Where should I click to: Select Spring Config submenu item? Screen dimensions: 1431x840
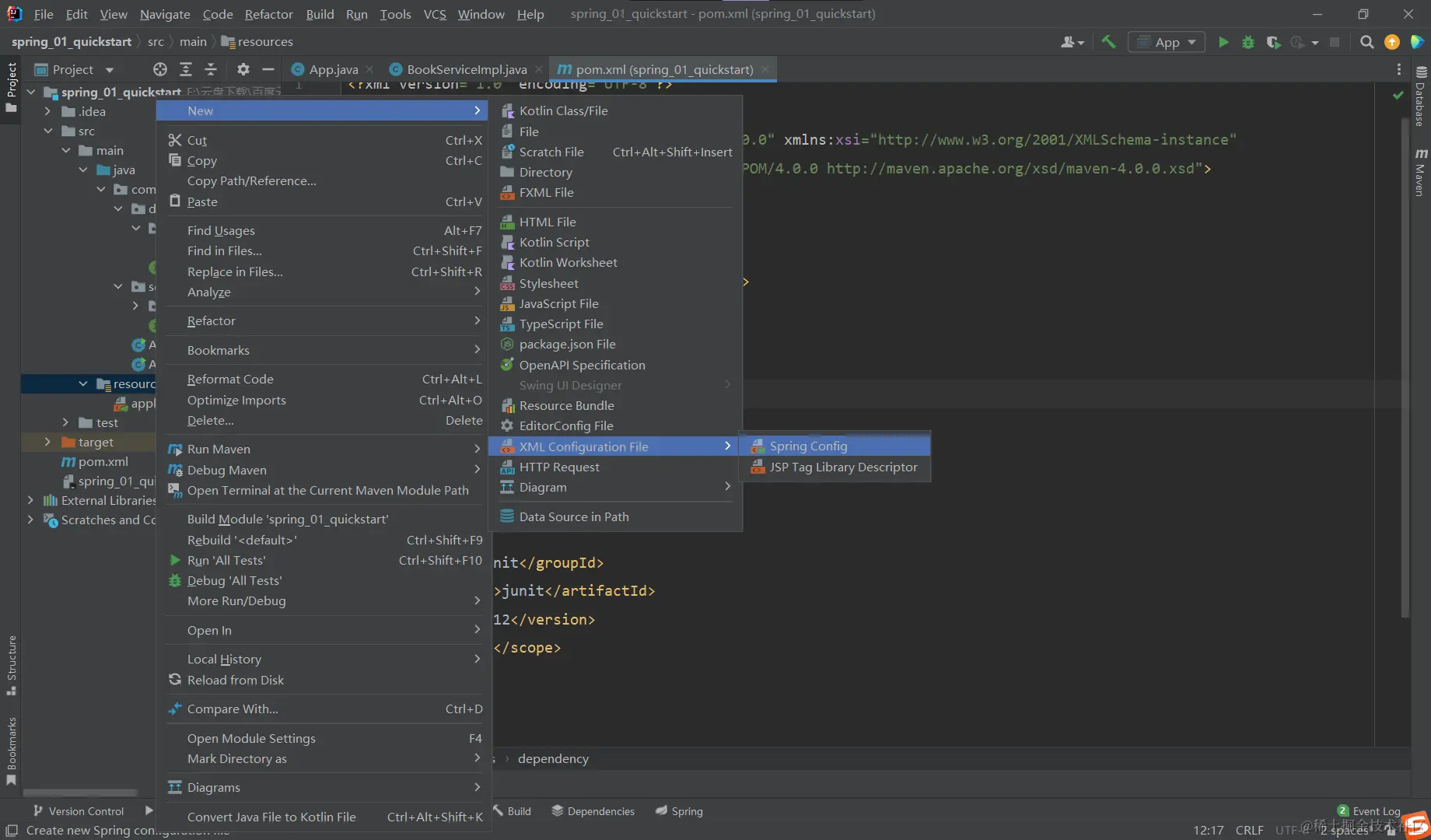pos(834,446)
